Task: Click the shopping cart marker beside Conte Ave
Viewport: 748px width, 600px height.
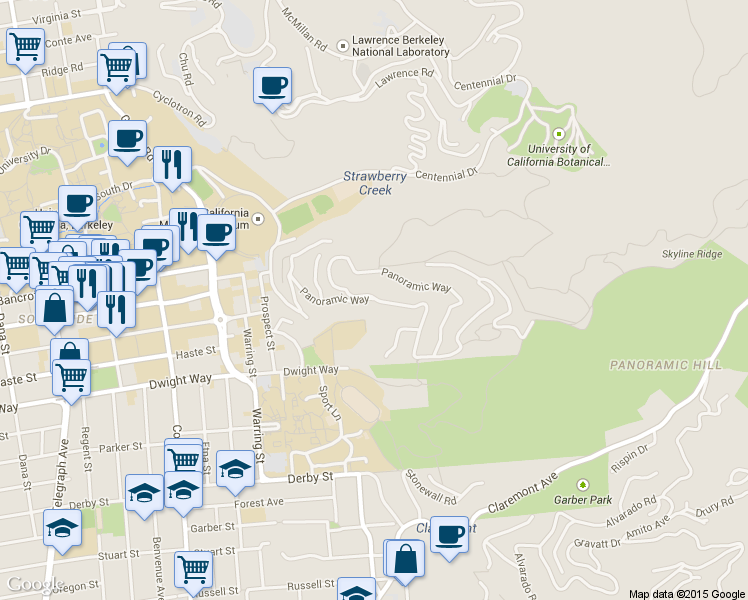Action: pos(25,50)
